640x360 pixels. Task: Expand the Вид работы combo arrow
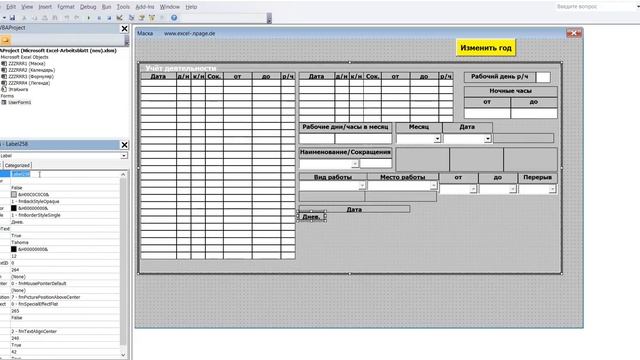362,186
